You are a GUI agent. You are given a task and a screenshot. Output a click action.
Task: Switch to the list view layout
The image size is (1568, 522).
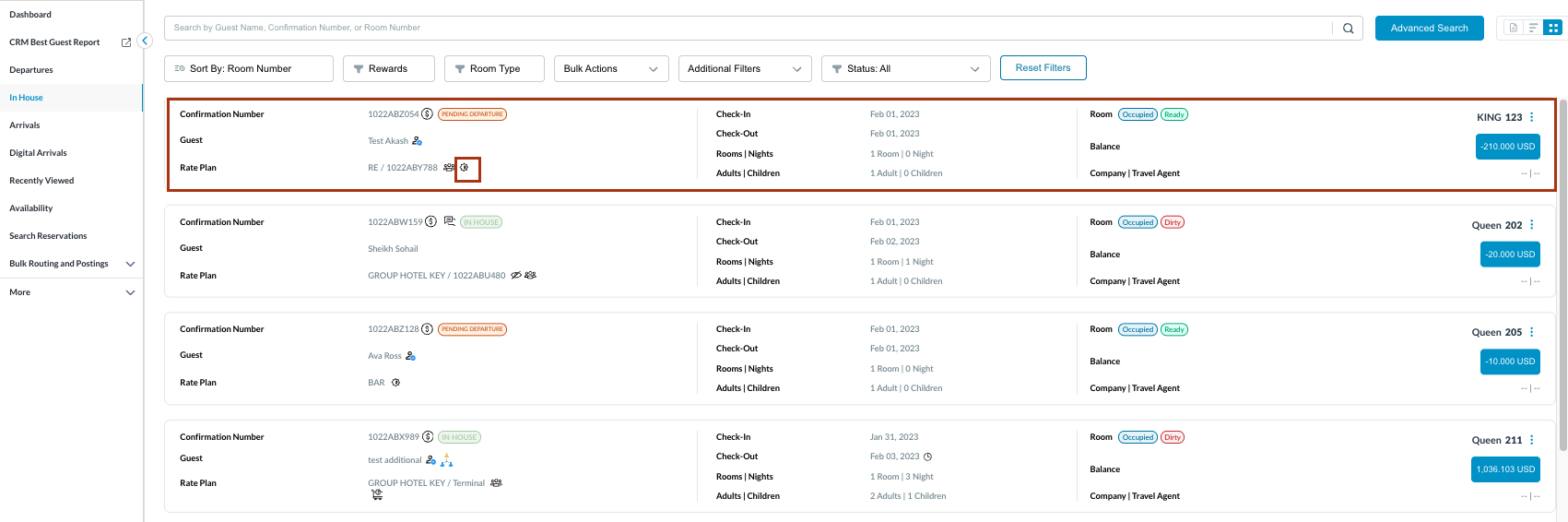[1533, 28]
